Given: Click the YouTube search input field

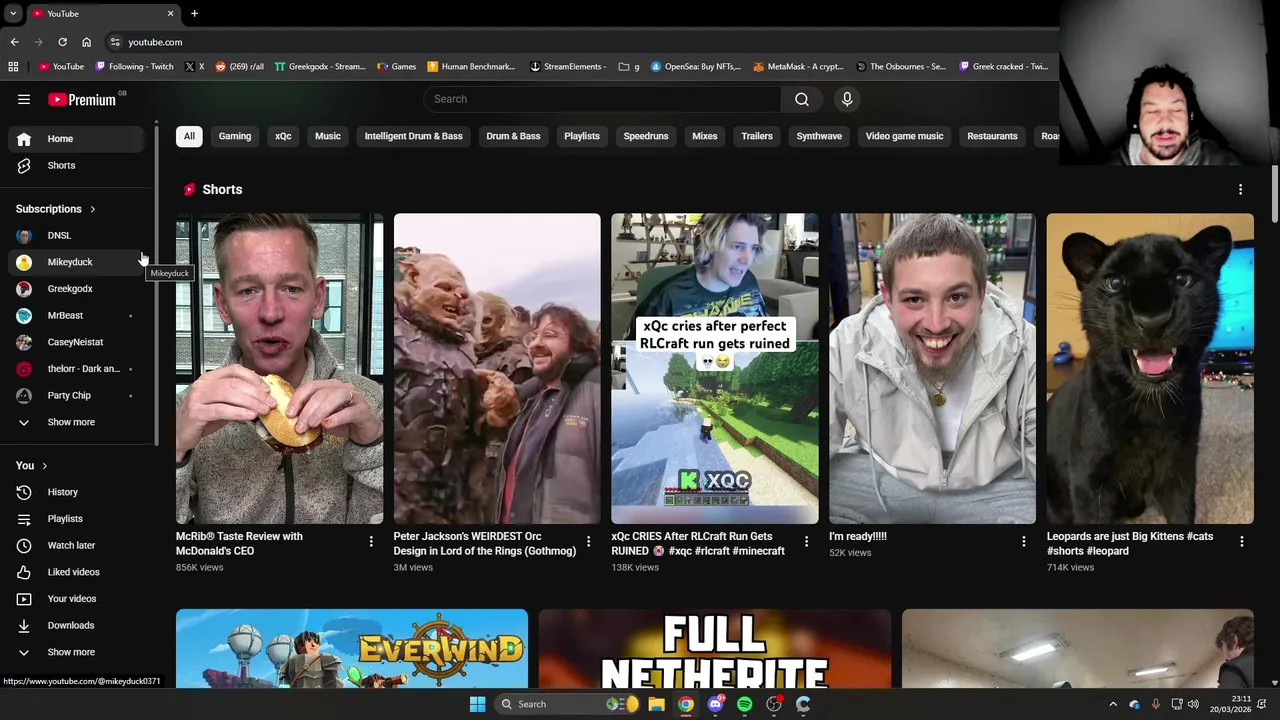Looking at the screenshot, I should click(602, 99).
